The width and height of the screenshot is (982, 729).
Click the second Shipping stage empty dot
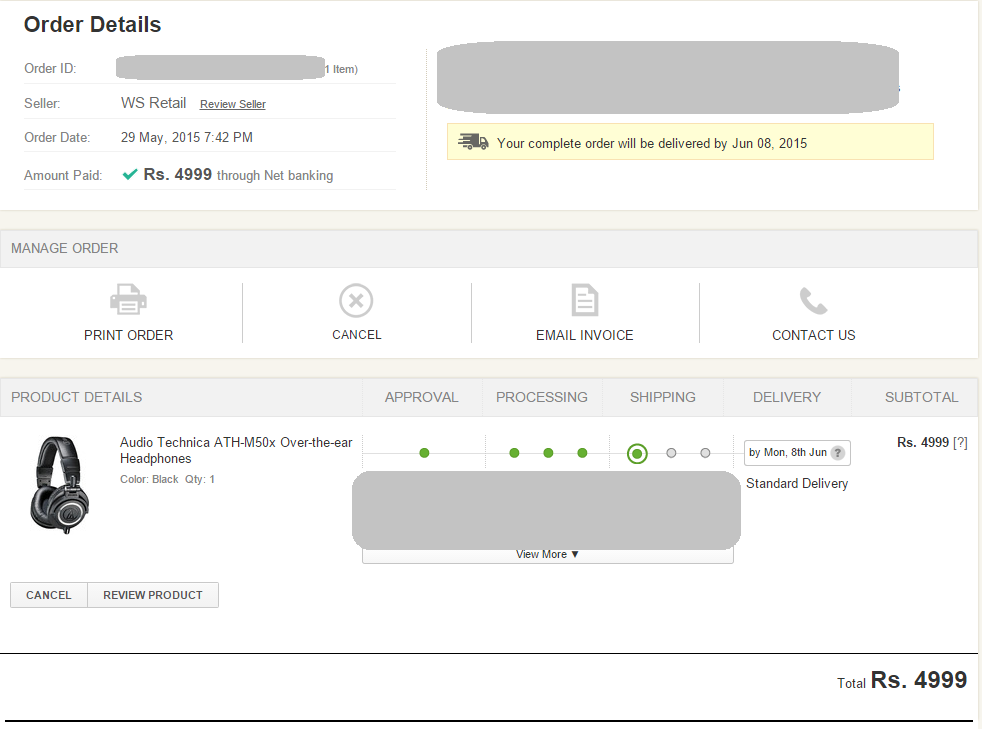671,453
